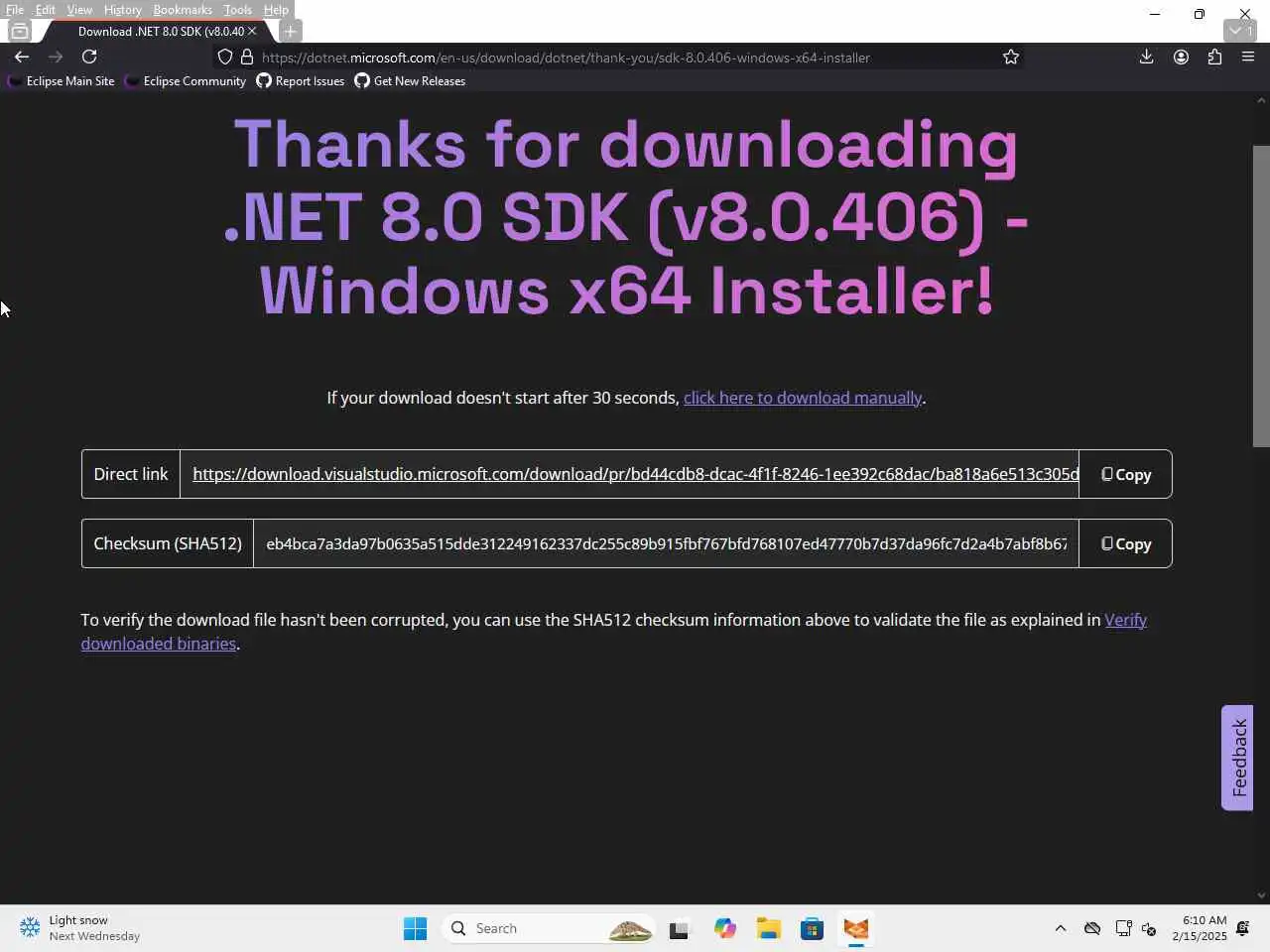The width and height of the screenshot is (1270, 952).
Task: Click the checksum hash text
Action: pyautogui.click(x=666, y=543)
